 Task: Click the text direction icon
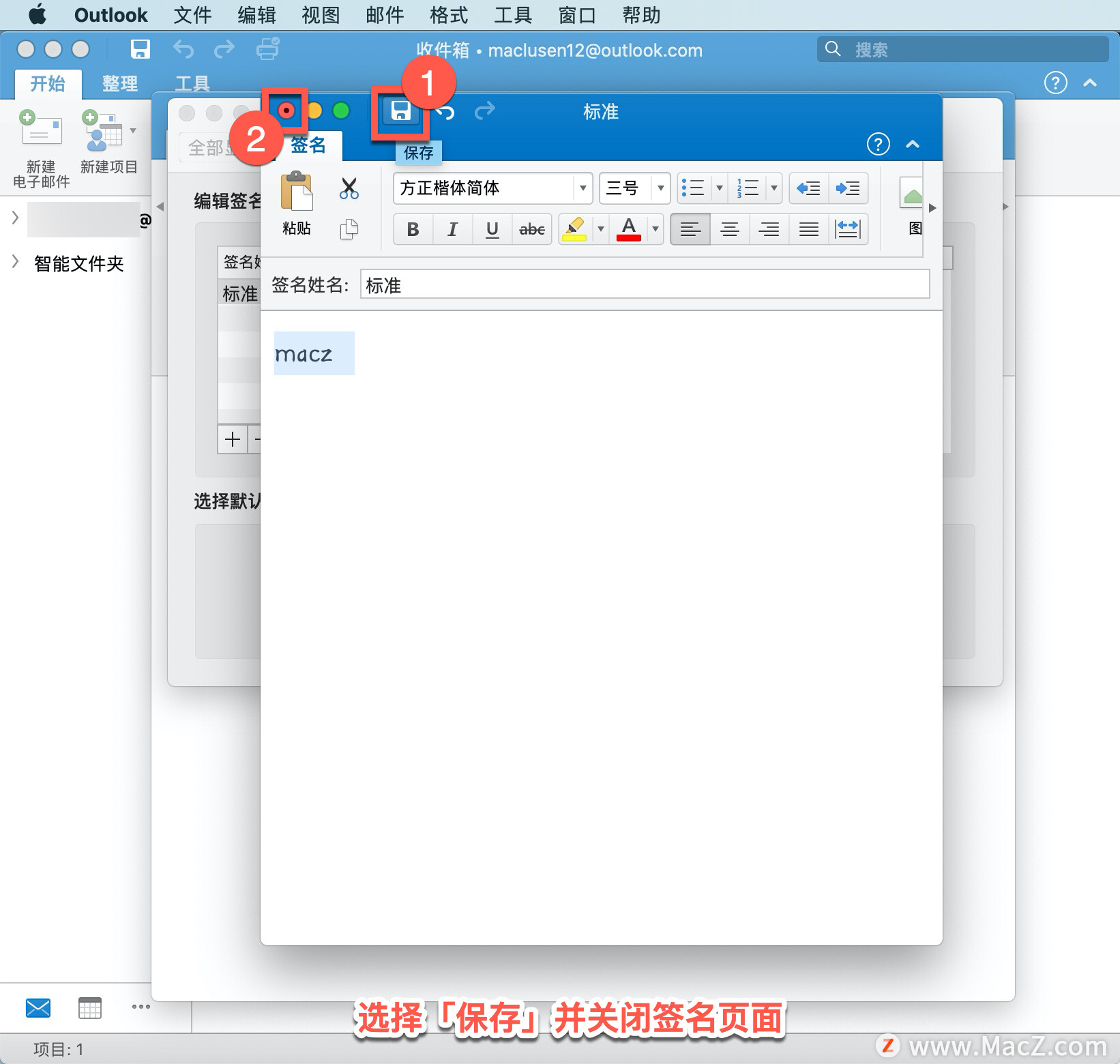tap(848, 229)
